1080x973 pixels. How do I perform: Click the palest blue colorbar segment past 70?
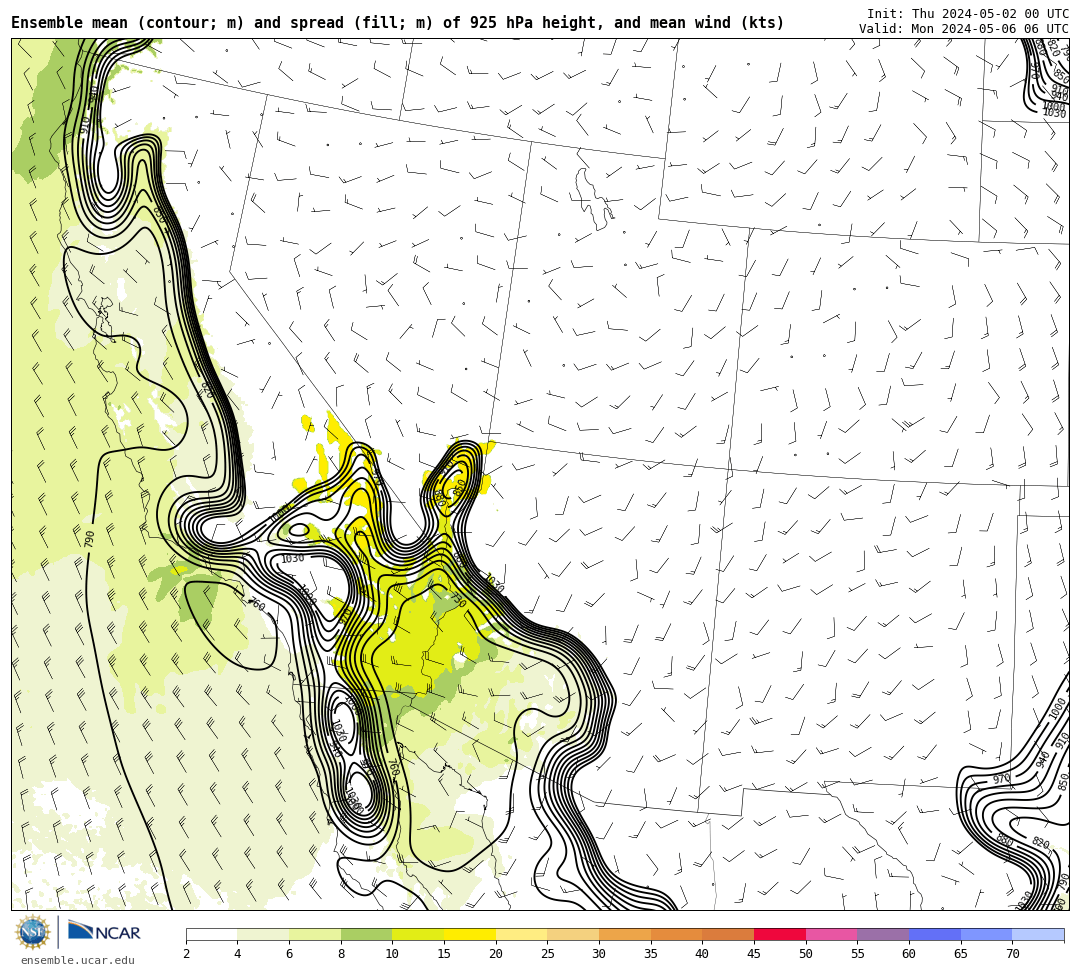point(1038,934)
